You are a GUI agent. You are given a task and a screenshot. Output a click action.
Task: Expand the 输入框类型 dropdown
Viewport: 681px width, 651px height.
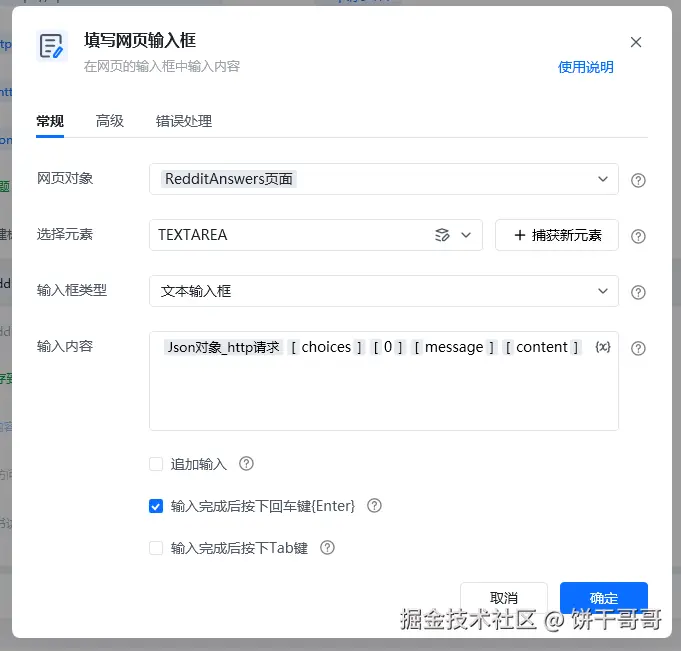(x=602, y=291)
